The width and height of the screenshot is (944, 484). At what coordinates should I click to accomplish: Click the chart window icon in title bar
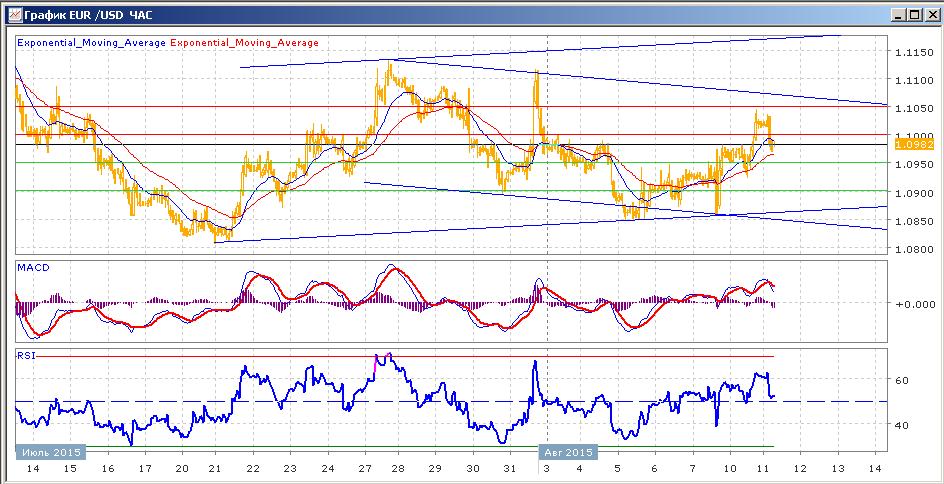pos(15,14)
